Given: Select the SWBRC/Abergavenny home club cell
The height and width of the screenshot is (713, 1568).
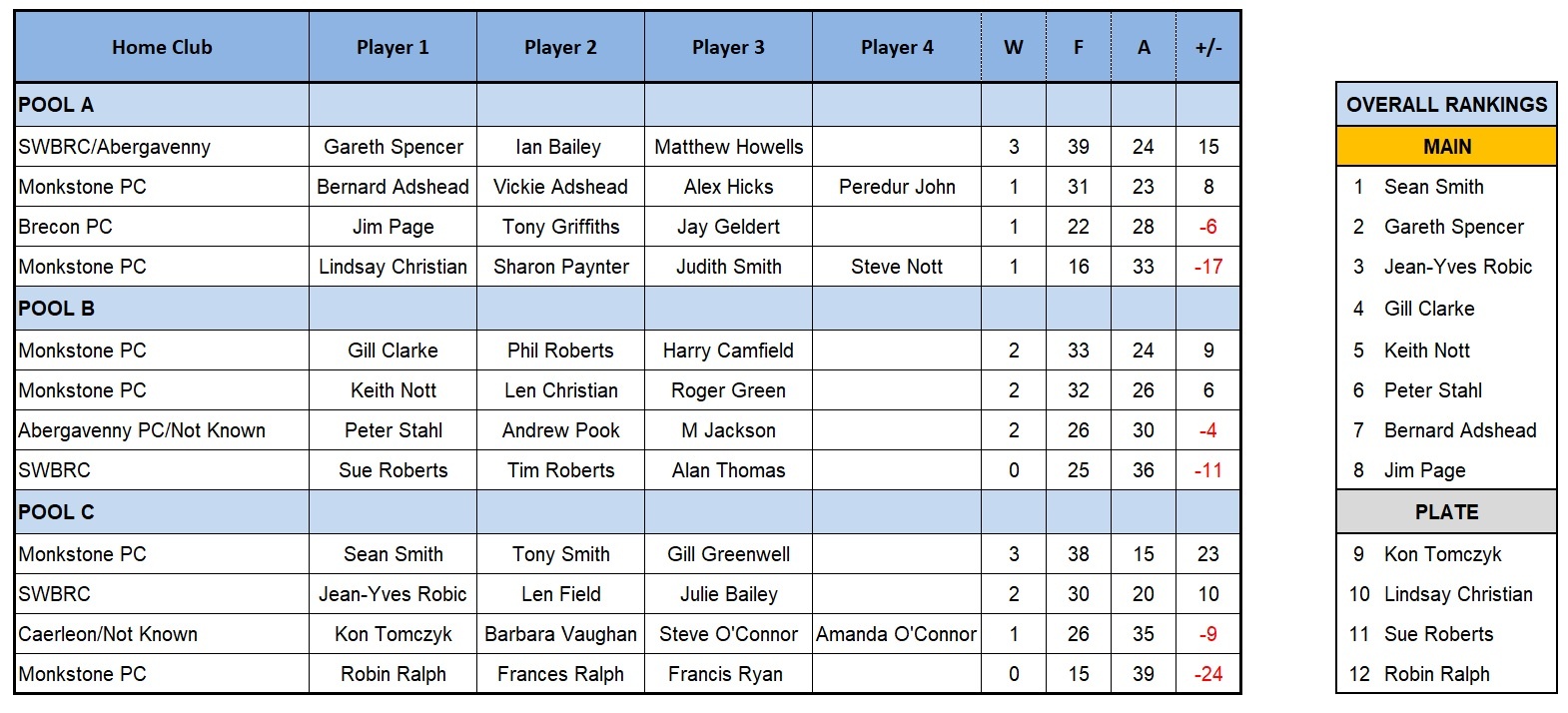Looking at the screenshot, I should 162,147.
